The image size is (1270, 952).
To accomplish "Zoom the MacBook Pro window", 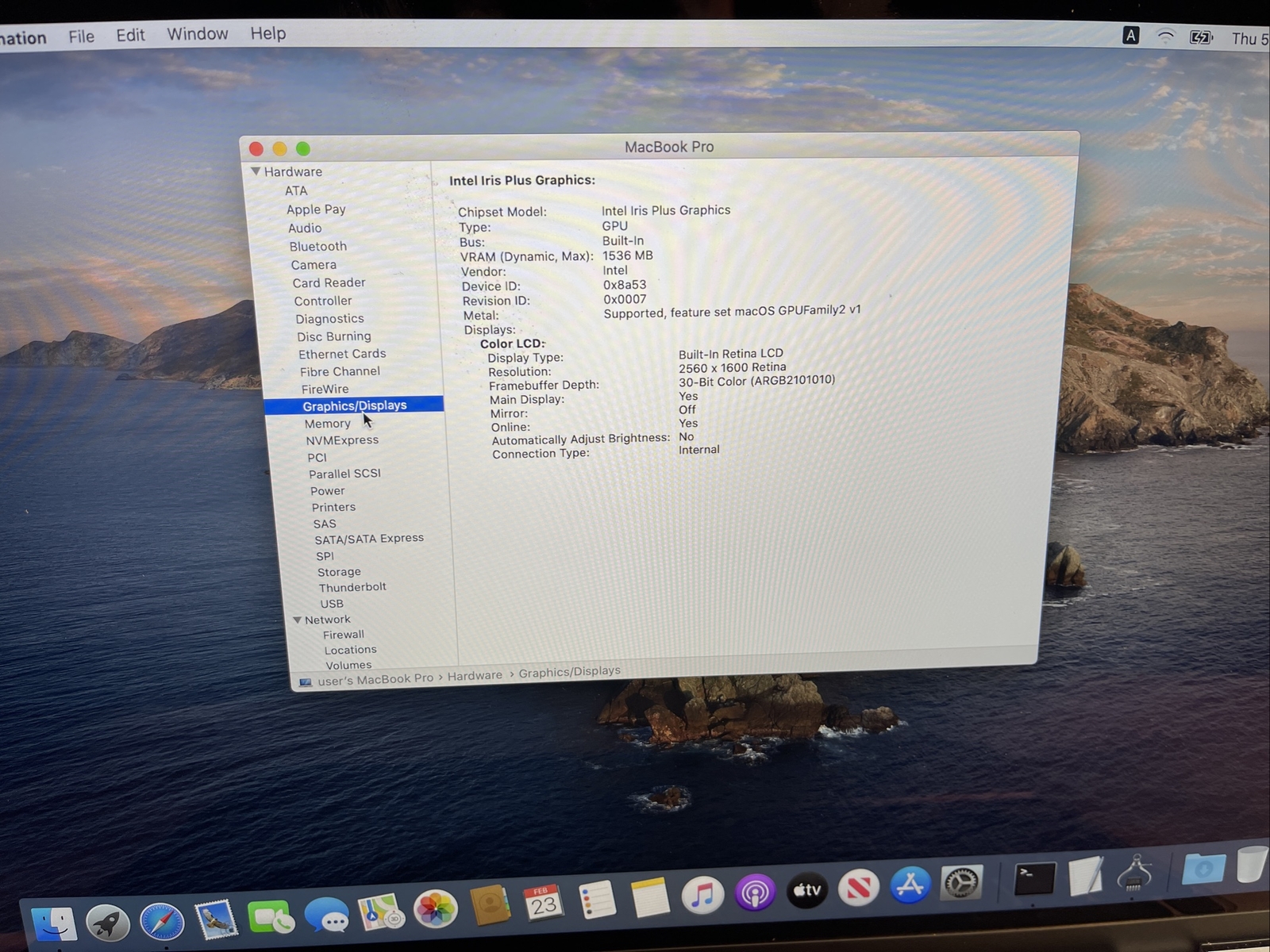I will pos(303,148).
